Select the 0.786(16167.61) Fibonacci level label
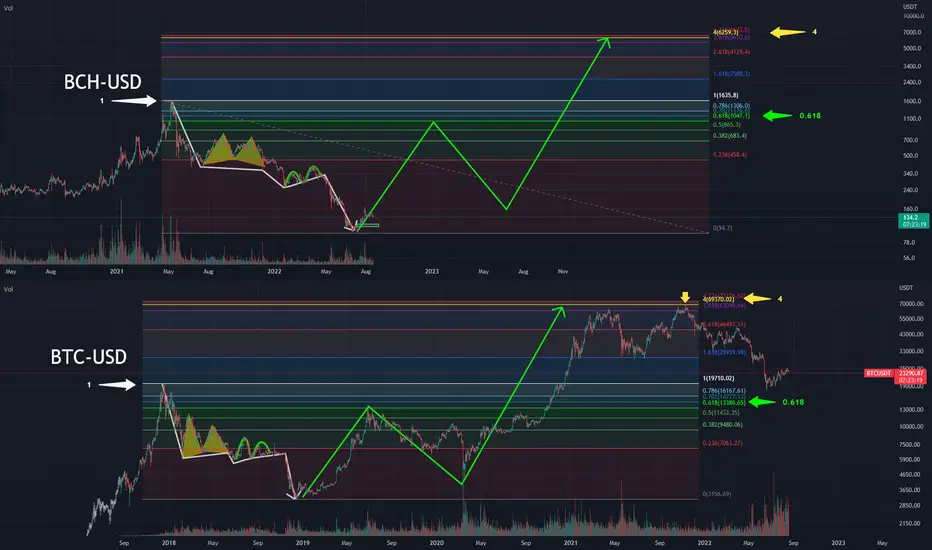 pos(724,391)
